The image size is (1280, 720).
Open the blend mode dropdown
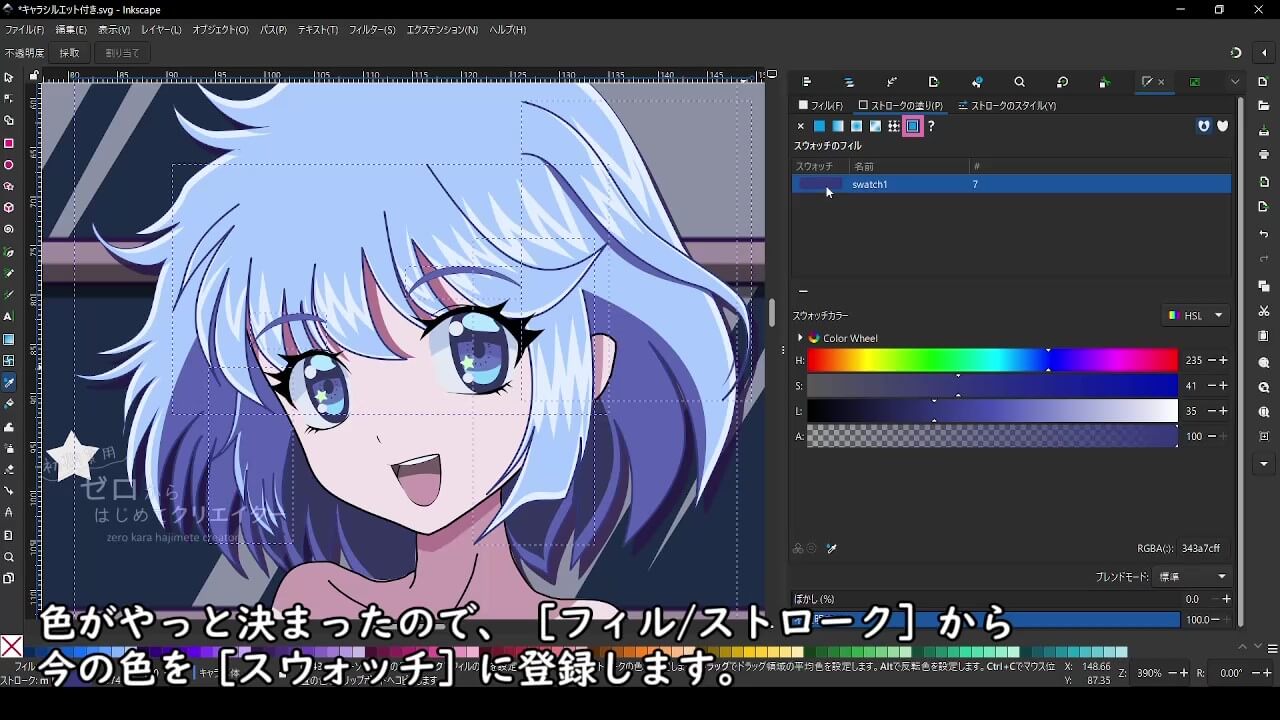(x=1192, y=577)
